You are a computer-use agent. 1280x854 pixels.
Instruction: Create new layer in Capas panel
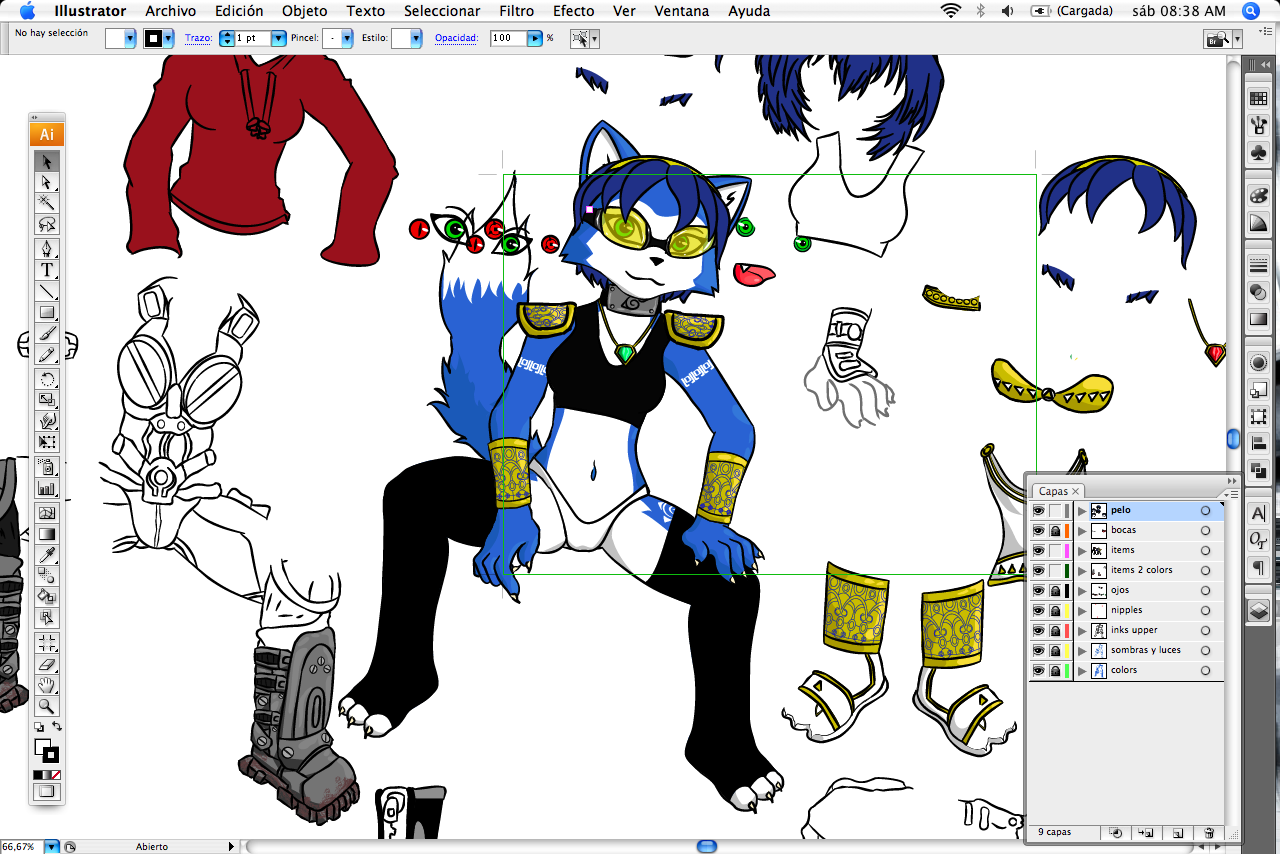tap(1178, 832)
